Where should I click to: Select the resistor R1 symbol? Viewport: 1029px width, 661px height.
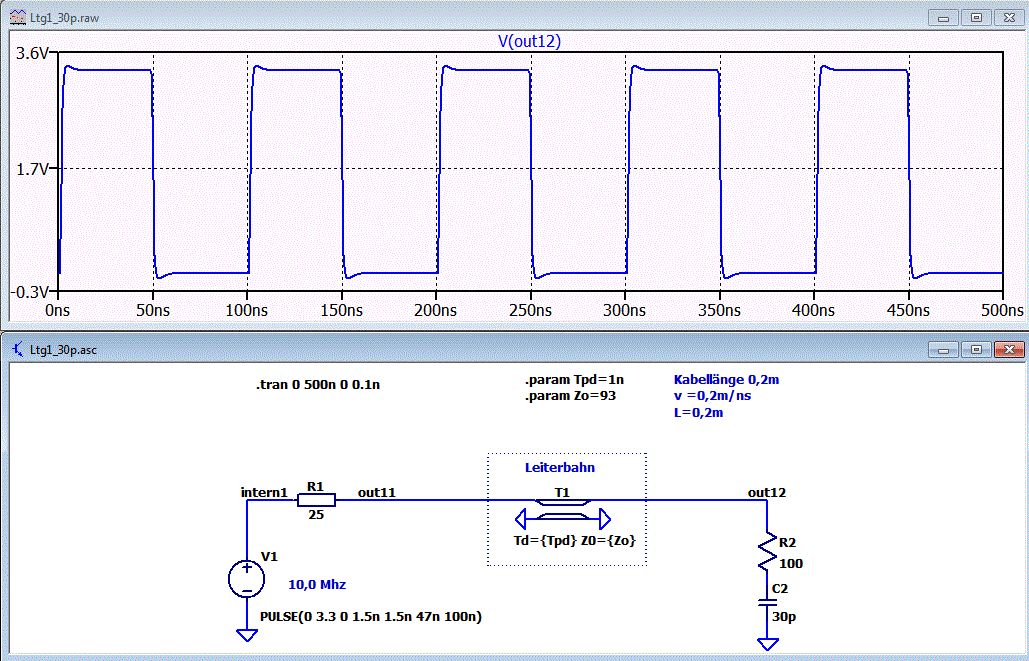tap(316, 500)
